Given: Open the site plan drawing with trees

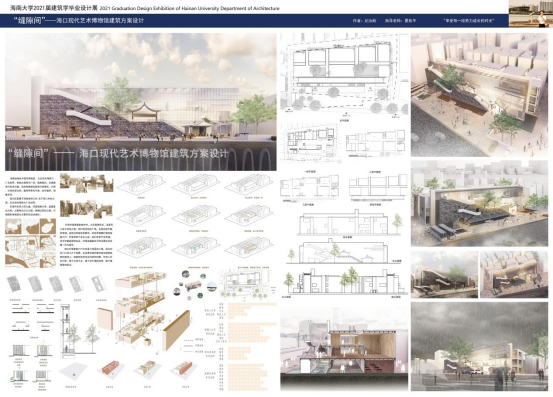Looking at the screenshot, I should [345, 75].
